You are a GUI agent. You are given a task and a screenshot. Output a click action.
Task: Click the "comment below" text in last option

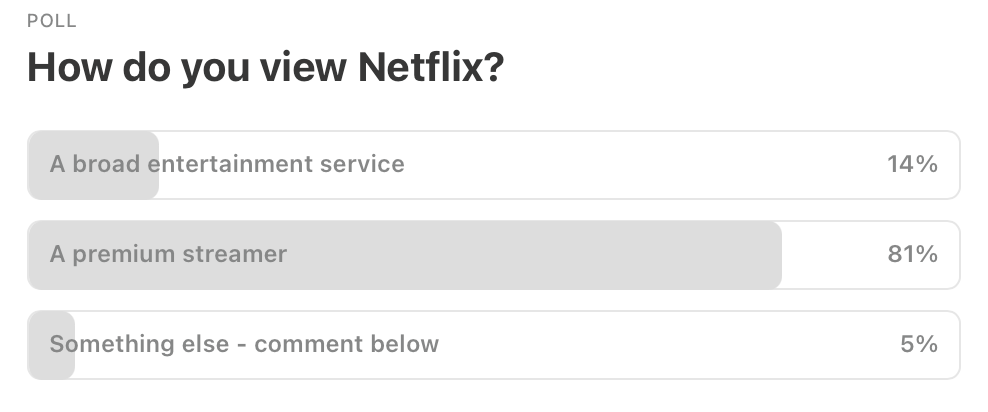click(x=347, y=345)
